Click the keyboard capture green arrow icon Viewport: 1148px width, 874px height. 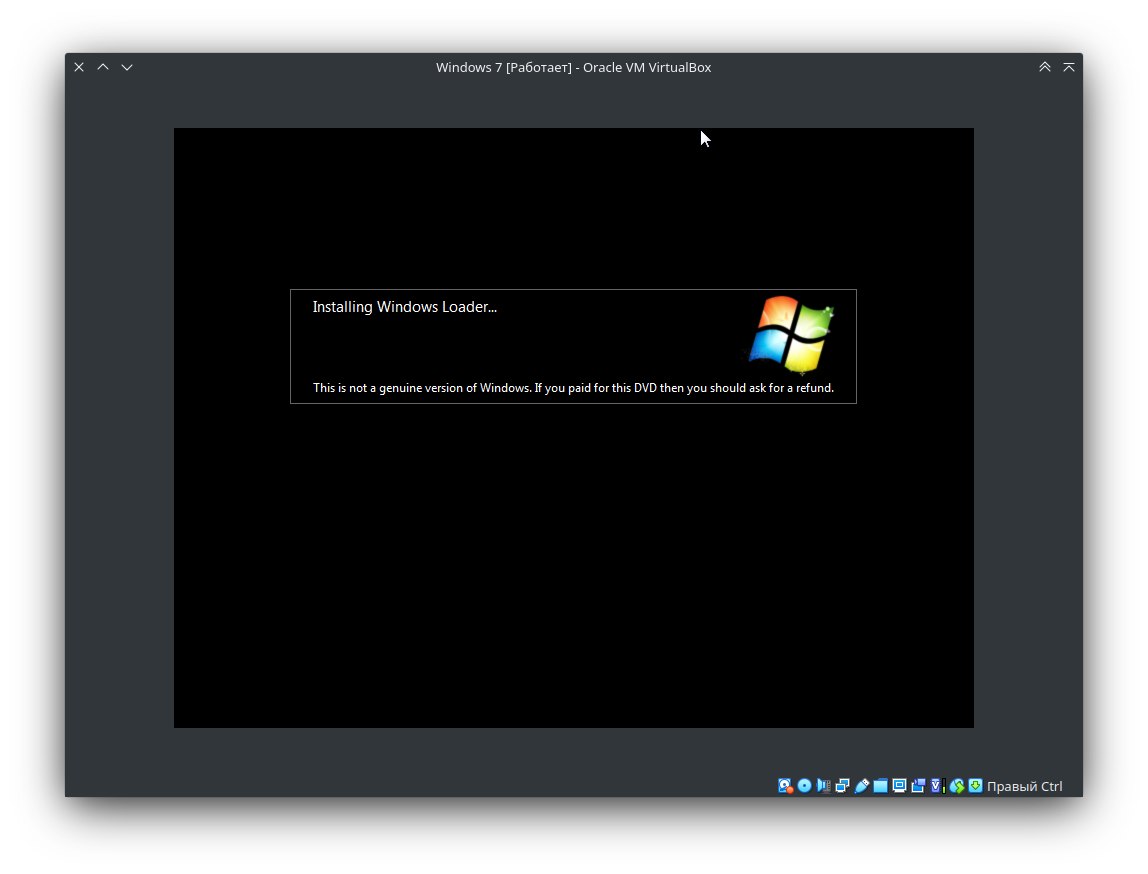coord(975,786)
